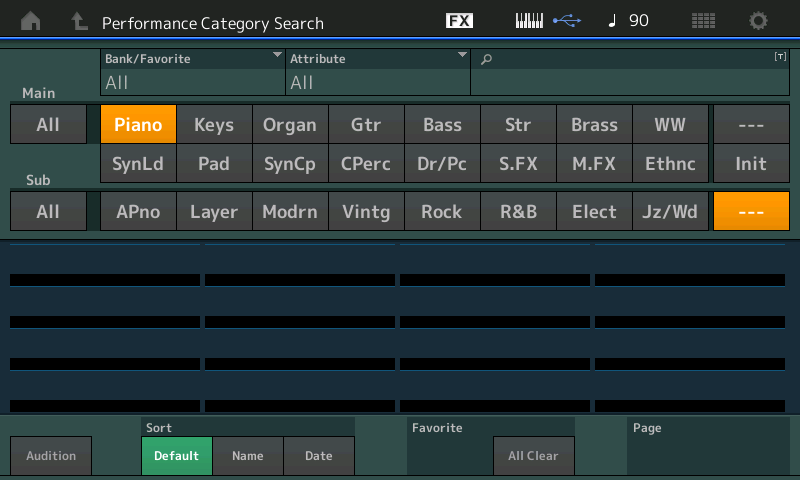Choose the Vintg piano sub category
The width and height of the screenshot is (800, 480).
pyautogui.click(x=366, y=212)
